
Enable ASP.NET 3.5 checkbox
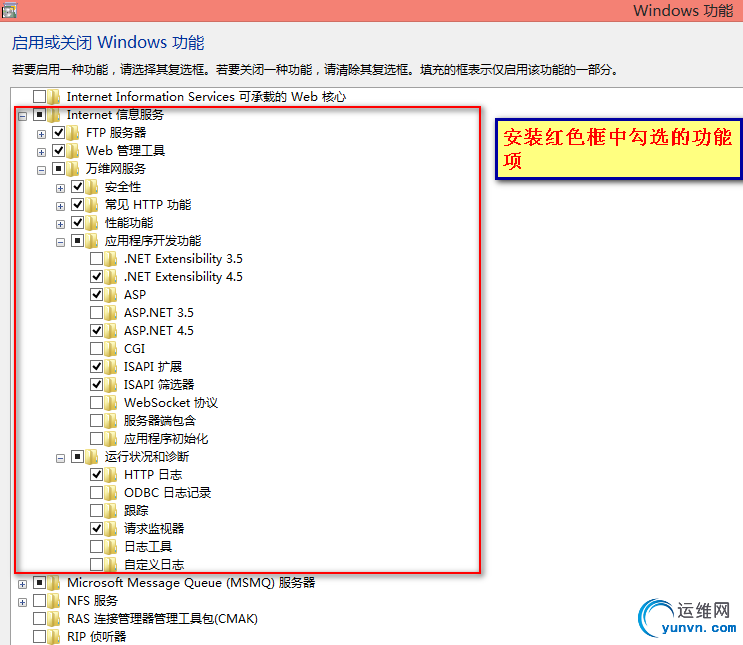(x=96, y=312)
